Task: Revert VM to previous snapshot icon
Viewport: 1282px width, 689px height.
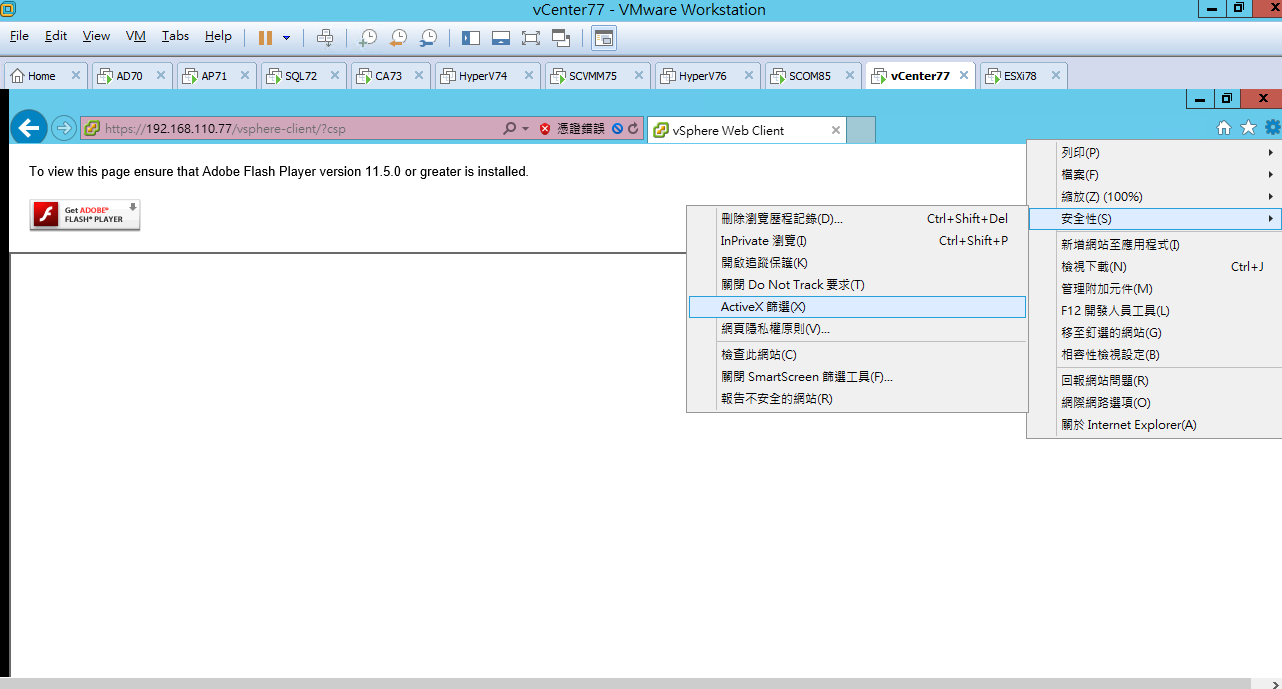Action: coord(398,38)
